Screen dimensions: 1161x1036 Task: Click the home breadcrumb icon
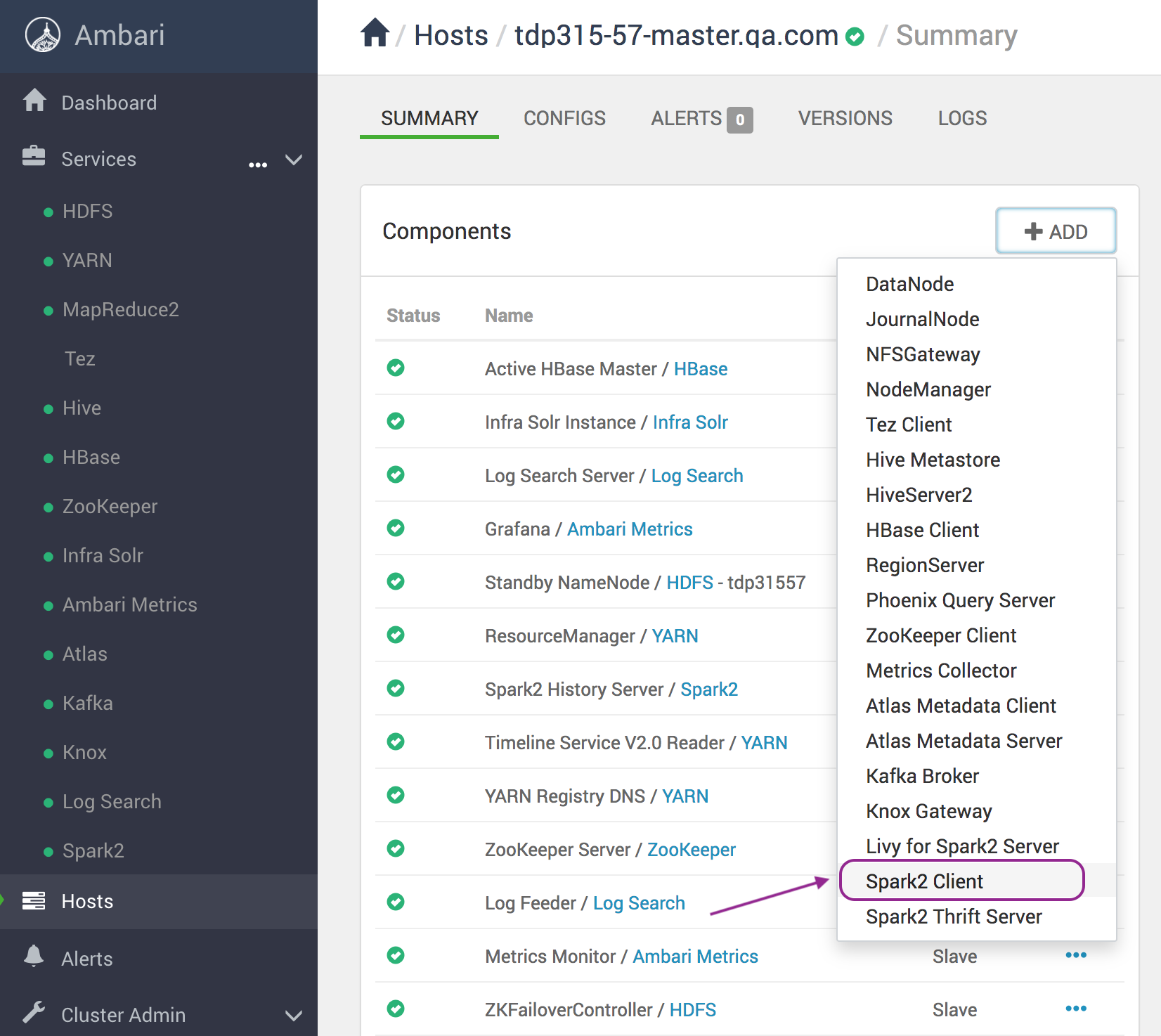(375, 33)
